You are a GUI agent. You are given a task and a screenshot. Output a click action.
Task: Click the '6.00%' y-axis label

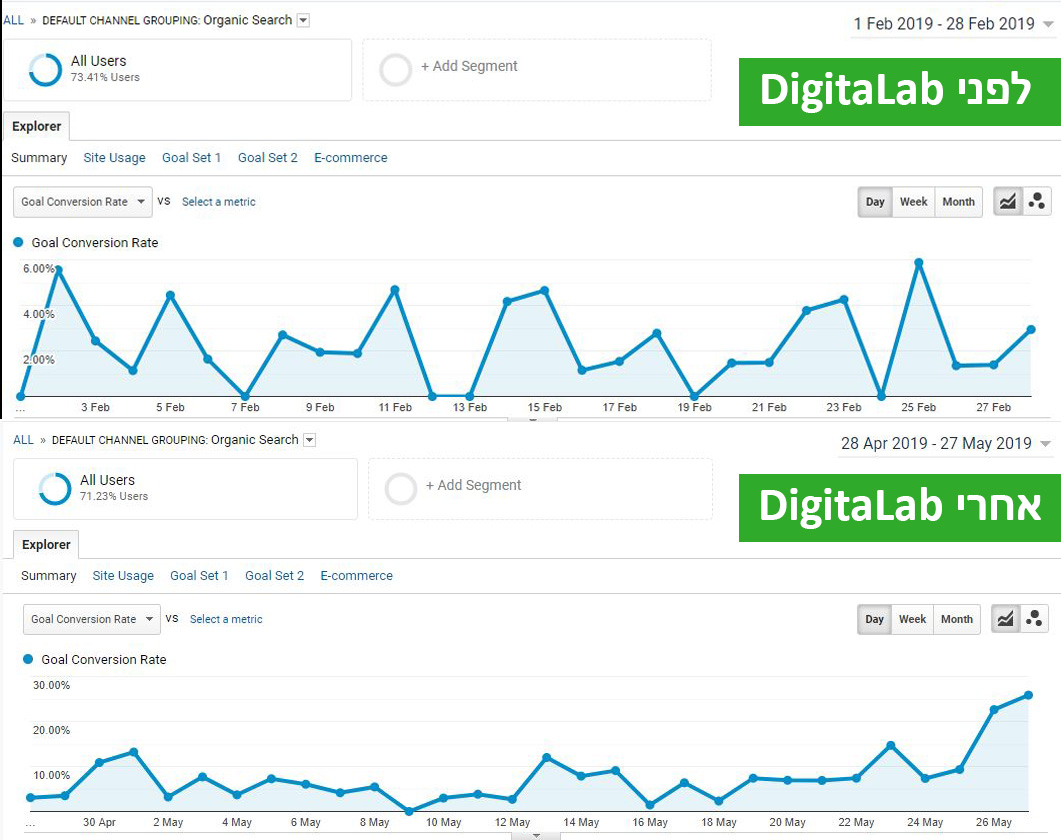point(39,269)
